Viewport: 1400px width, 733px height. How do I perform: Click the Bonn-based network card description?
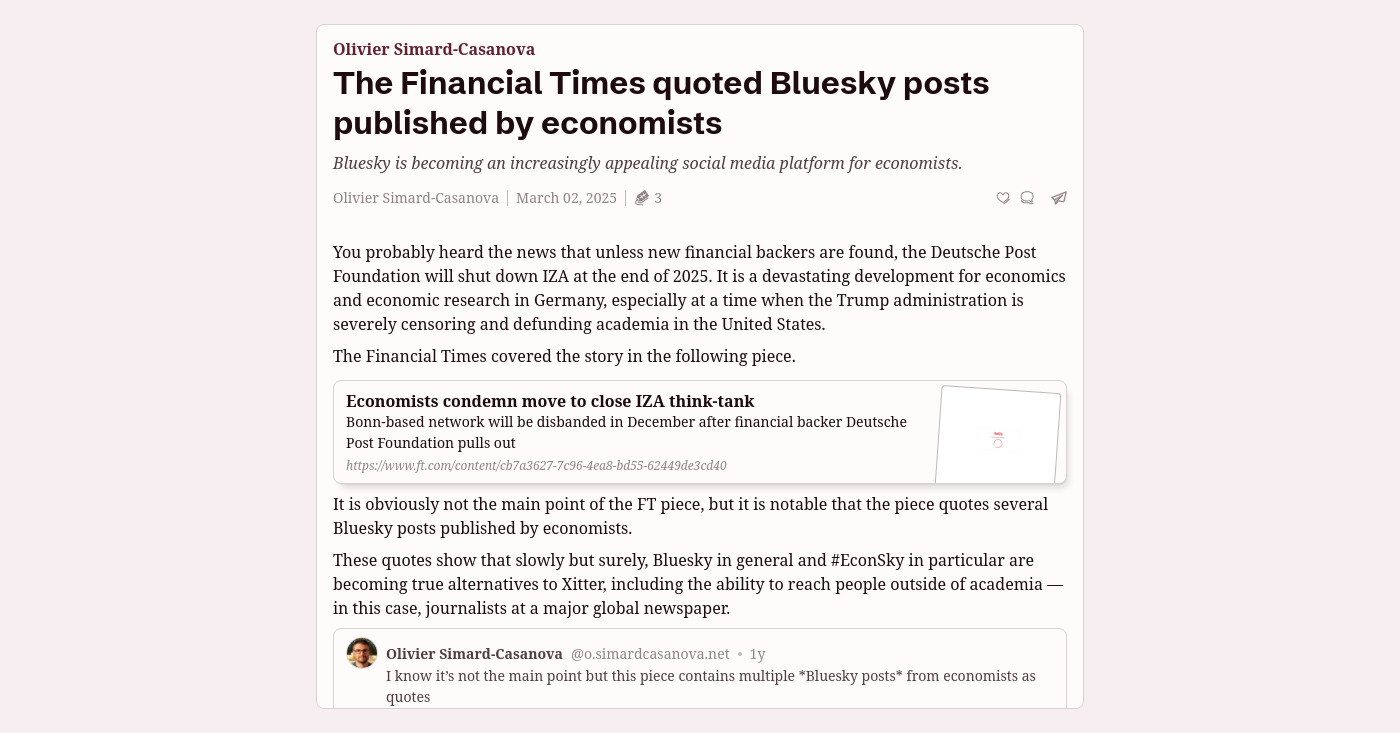[x=626, y=432]
